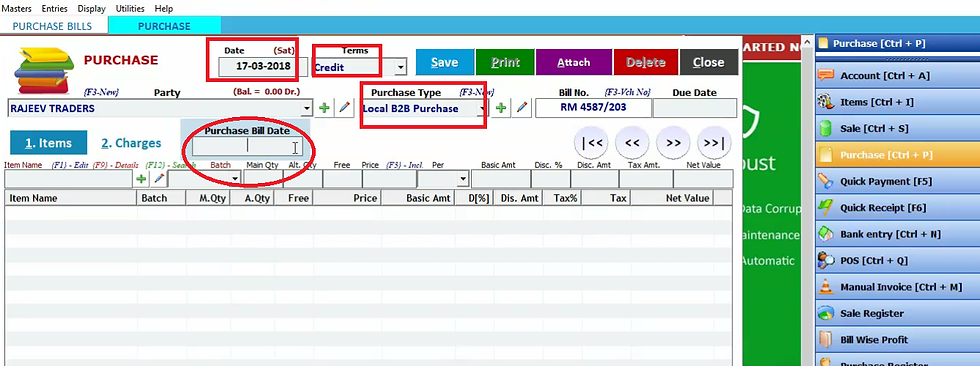Image resolution: width=980 pixels, height=366 pixels.
Task: Expand the Purchase Type dropdown
Action: pos(482,108)
